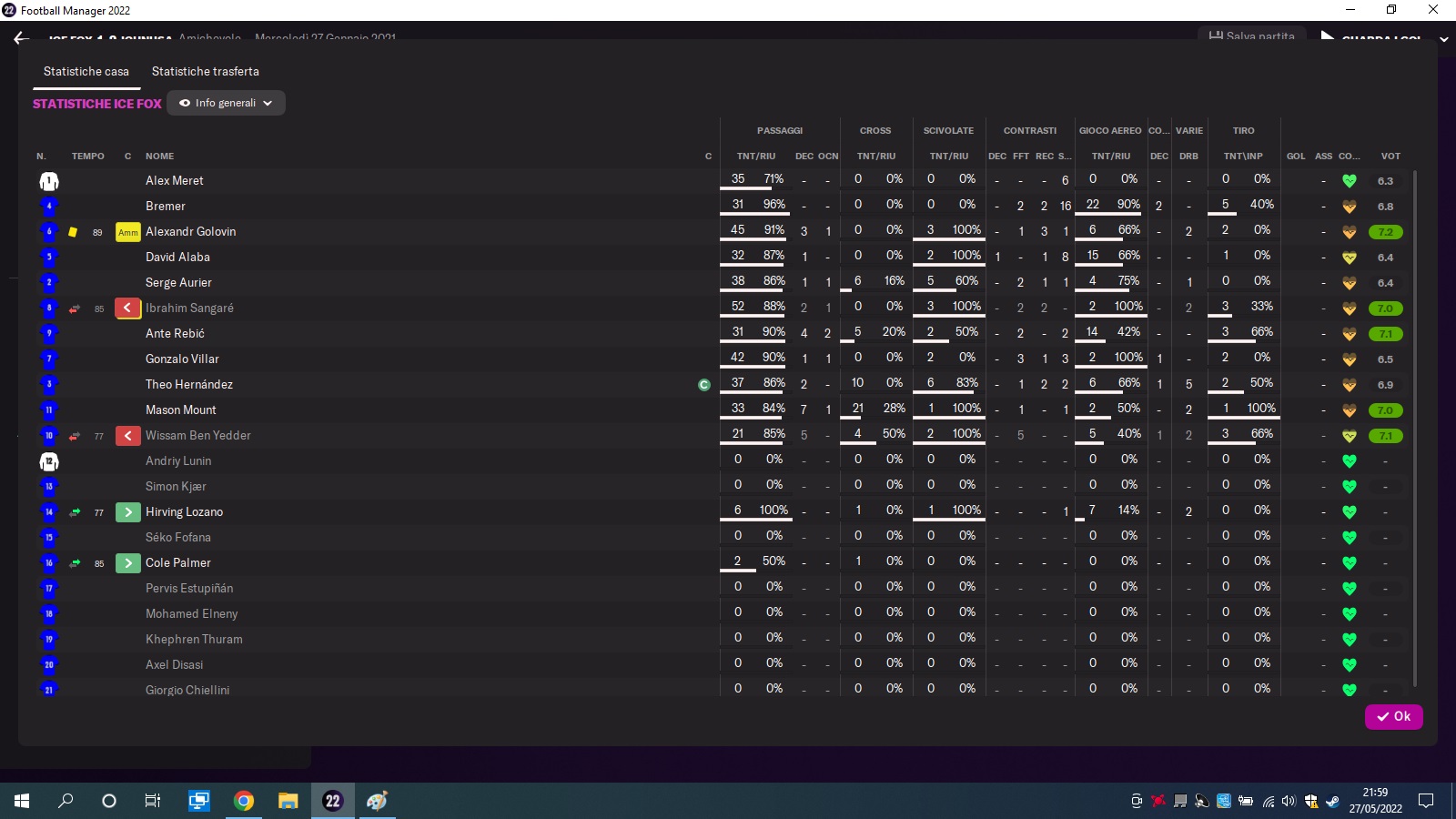
Task: Click Andriy Lunin's goalkeeper shirt icon
Action: point(49,461)
